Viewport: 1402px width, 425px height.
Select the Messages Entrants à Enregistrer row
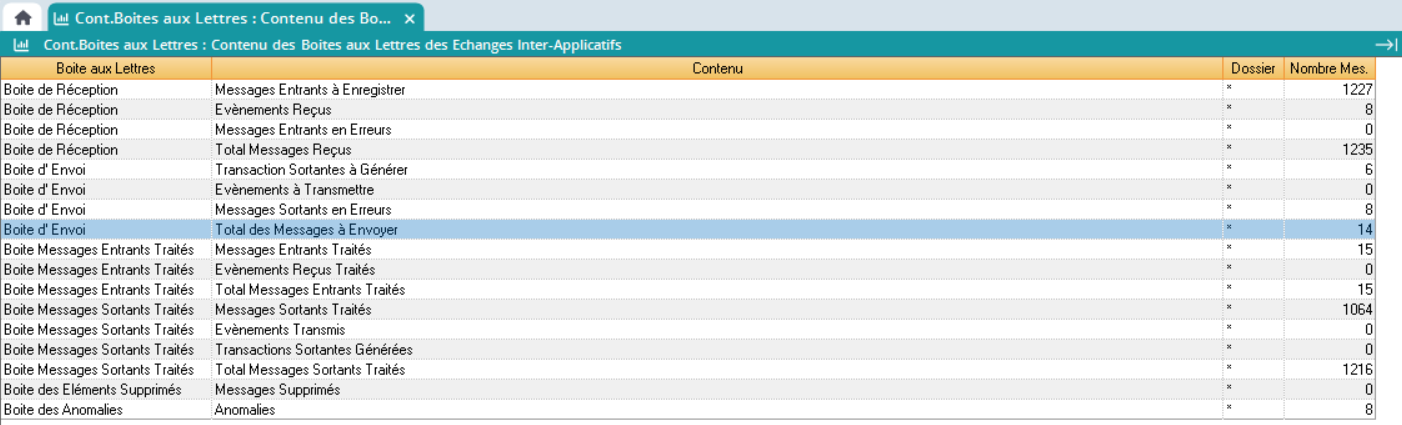click(x=309, y=90)
